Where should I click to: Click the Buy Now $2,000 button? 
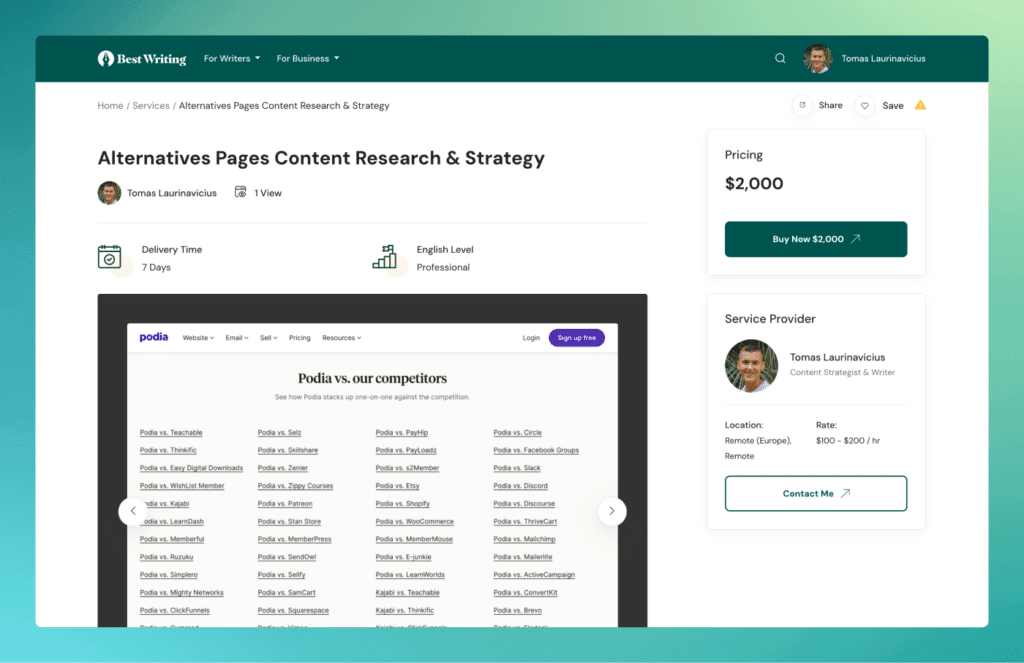(x=816, y=239)
